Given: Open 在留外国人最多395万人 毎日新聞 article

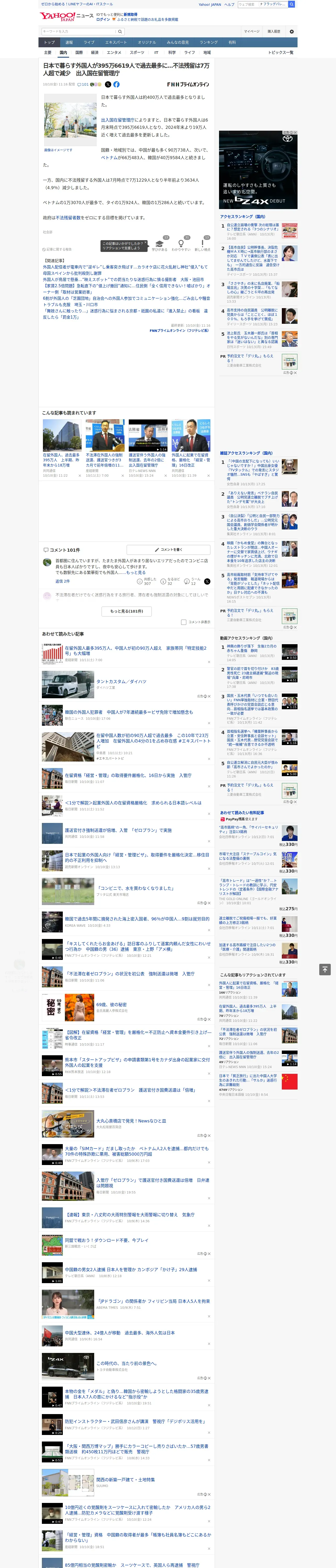Looking at the screenshot, I should 136,651.
